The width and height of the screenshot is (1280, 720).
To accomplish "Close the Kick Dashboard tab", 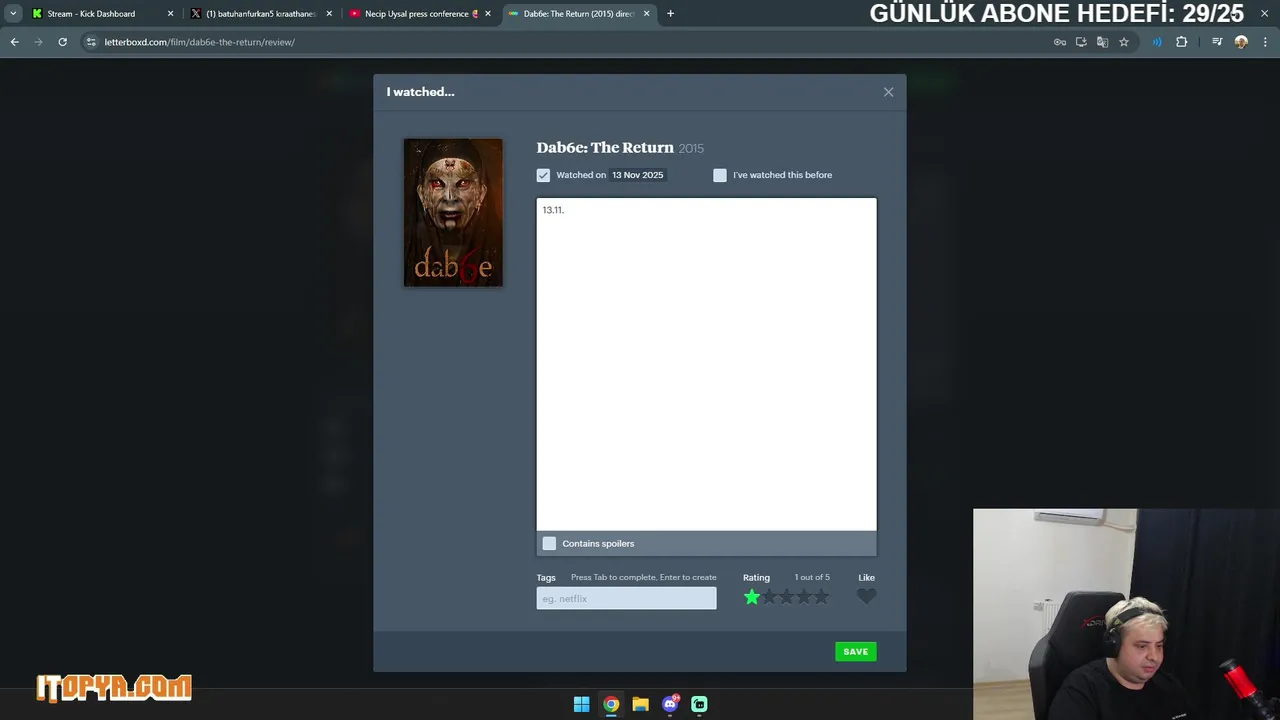I will (170, 14).
